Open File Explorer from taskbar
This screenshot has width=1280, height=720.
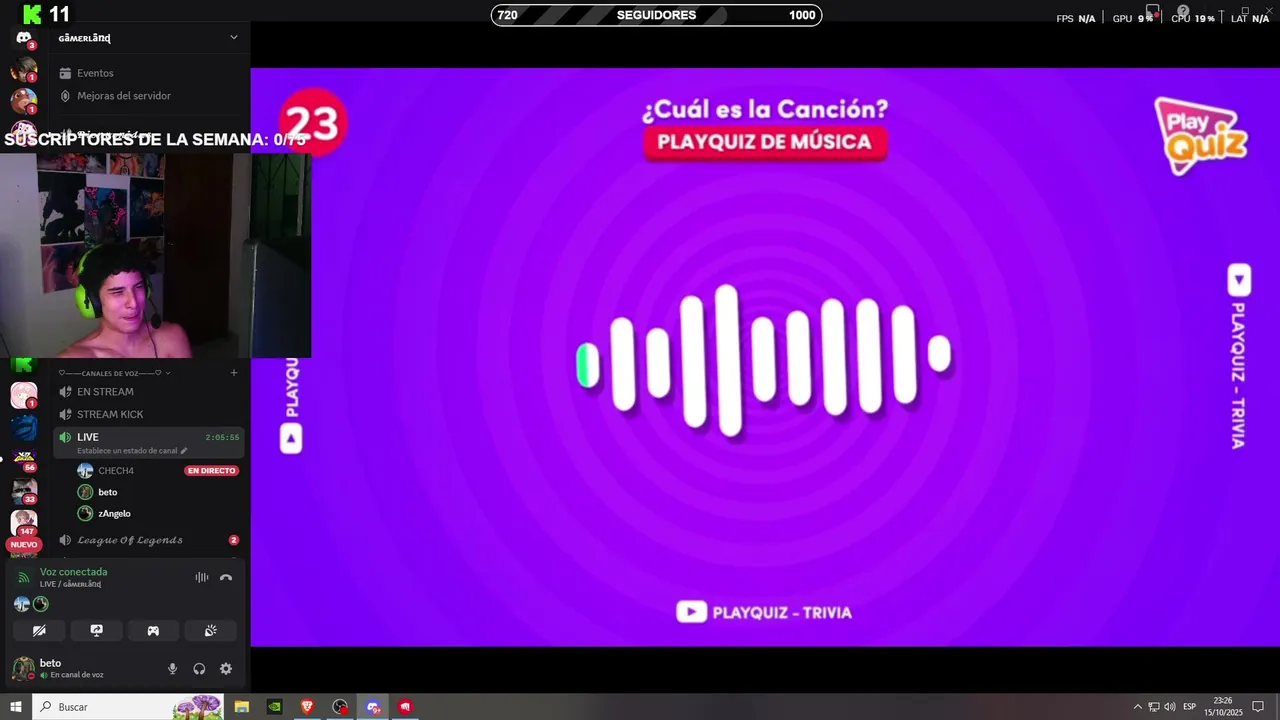pyautogui.click(x=241, y=706)
